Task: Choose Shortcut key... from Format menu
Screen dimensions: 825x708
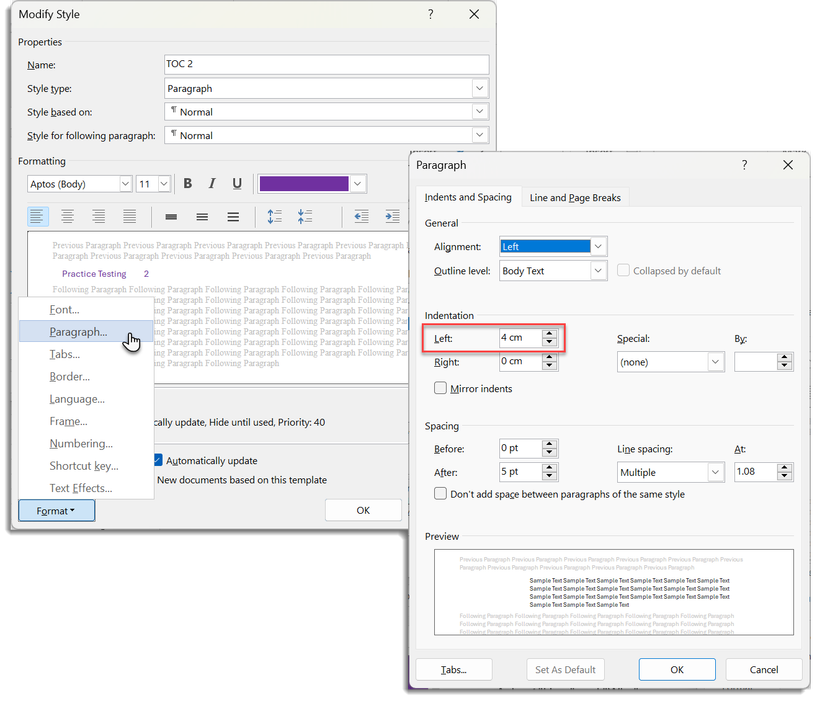Action: click(84, 466)
